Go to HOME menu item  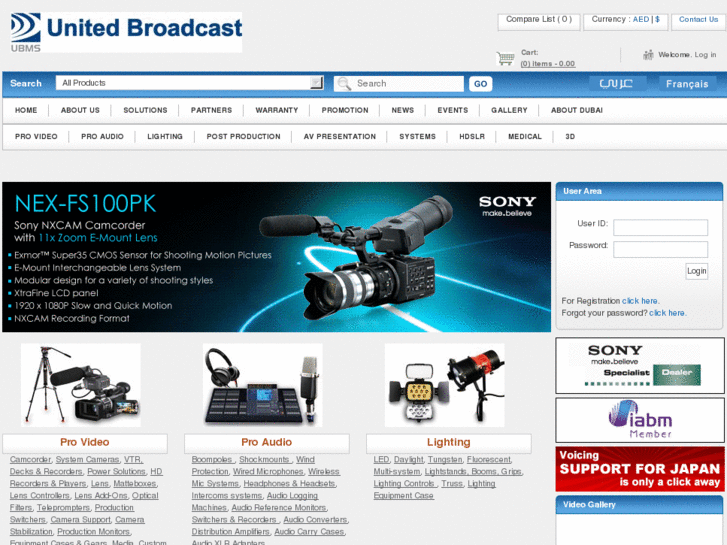(26, 110)
